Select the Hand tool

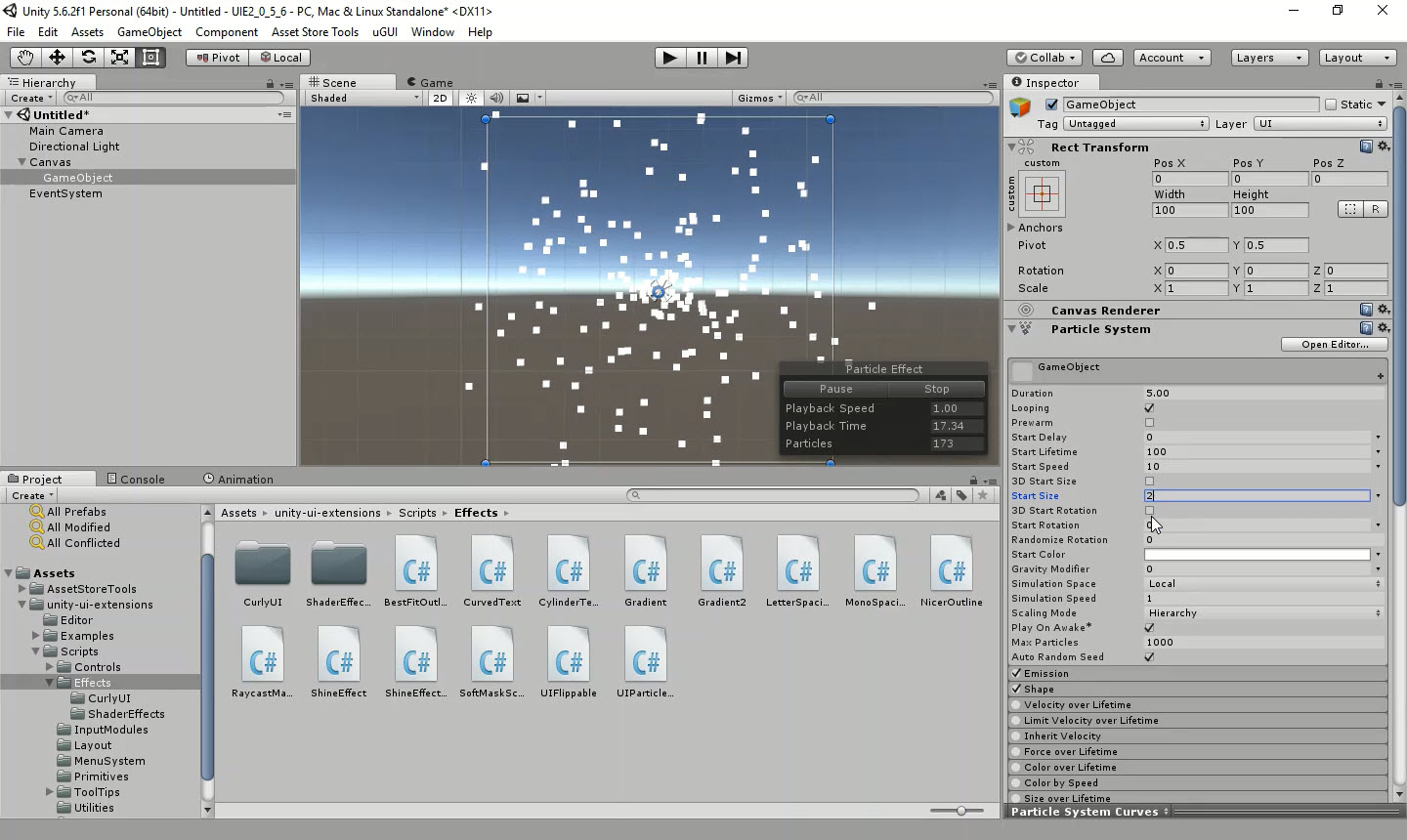[25, 58]
